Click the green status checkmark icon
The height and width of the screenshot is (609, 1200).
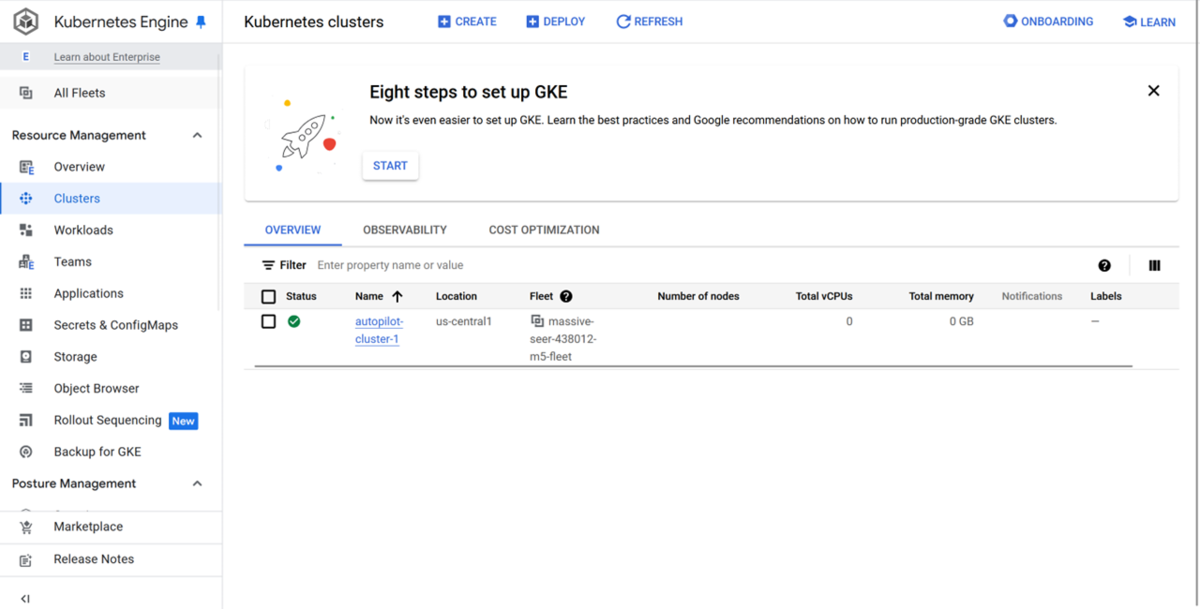click(x=294, y=322)
